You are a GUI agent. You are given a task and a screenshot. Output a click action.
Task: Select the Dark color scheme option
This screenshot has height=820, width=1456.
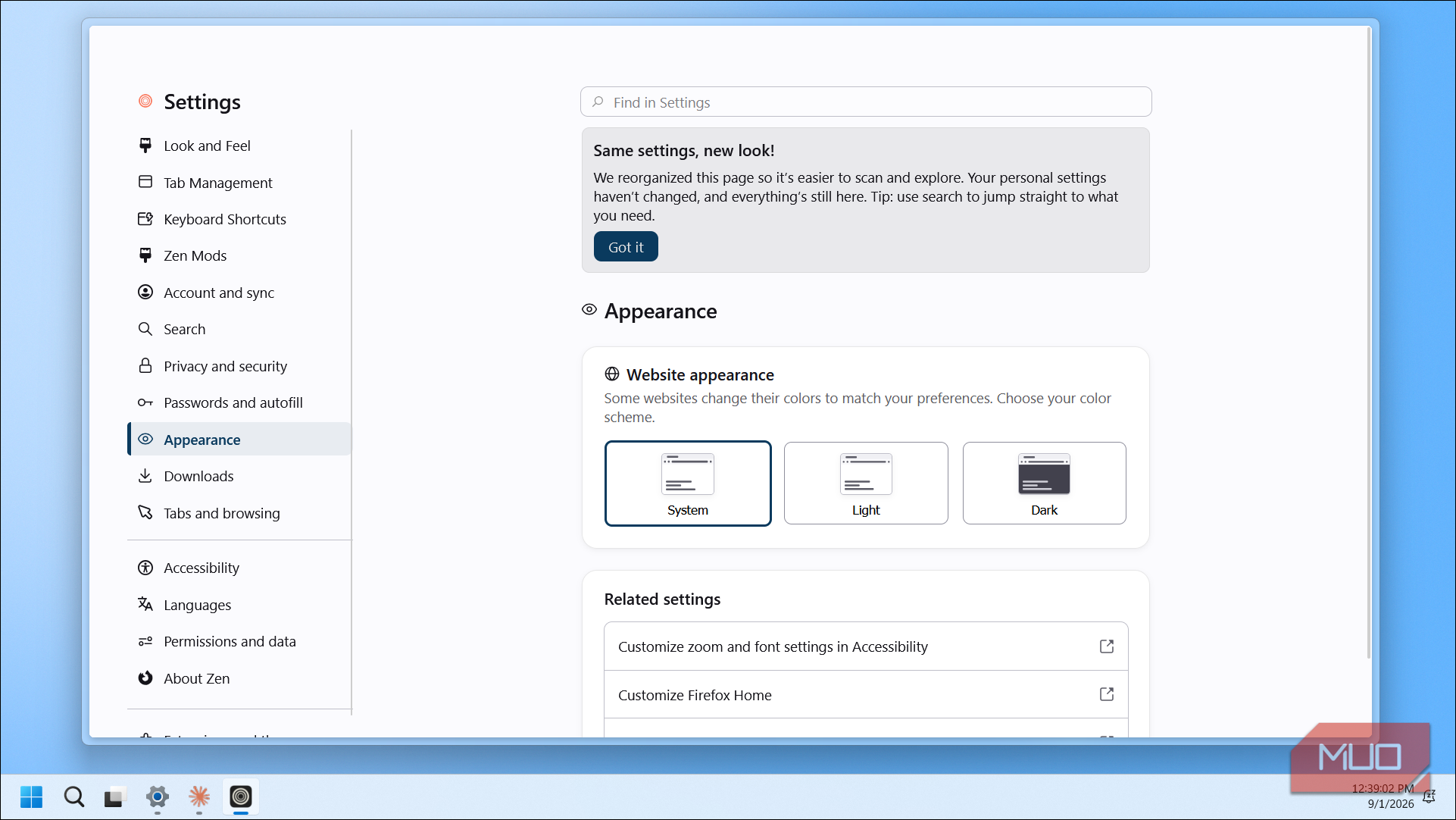coord(1044,484)
